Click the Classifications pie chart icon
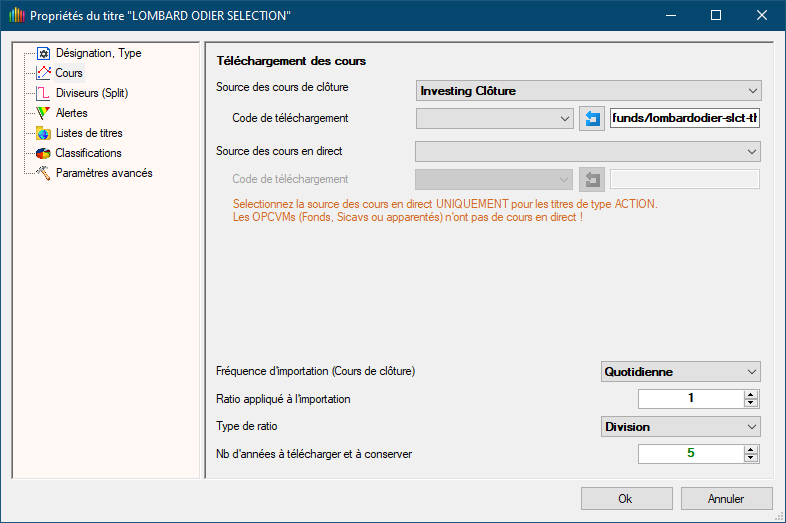 43,153
